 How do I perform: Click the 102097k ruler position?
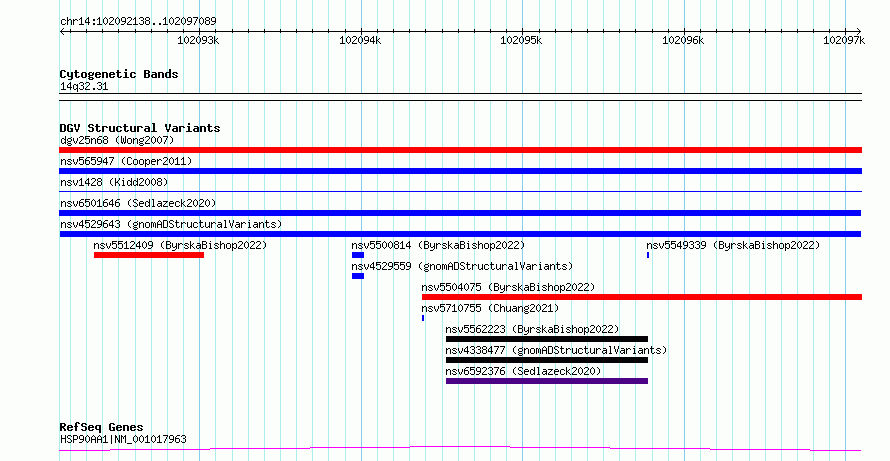click(844, 40)
